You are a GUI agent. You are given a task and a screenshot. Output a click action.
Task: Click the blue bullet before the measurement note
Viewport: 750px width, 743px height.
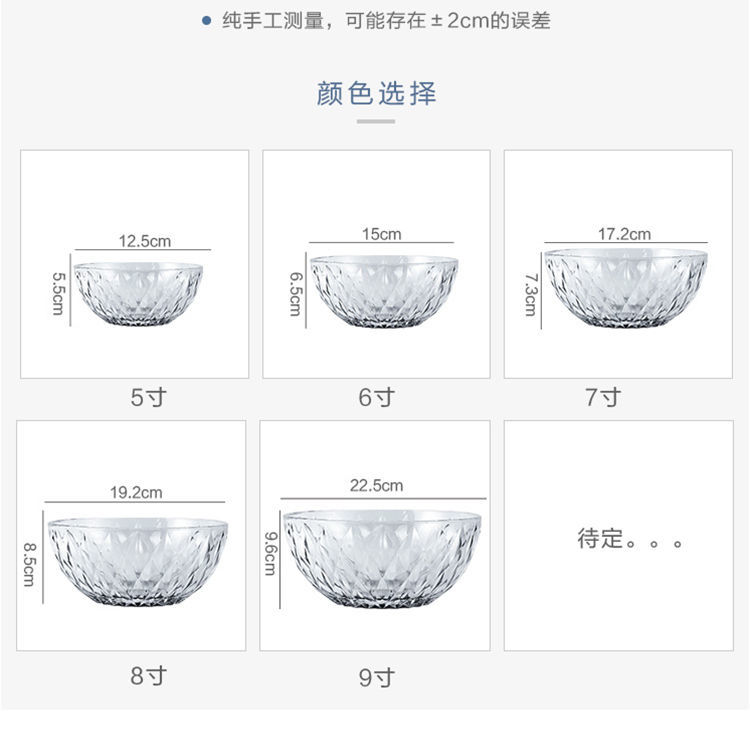coord(207,20)
